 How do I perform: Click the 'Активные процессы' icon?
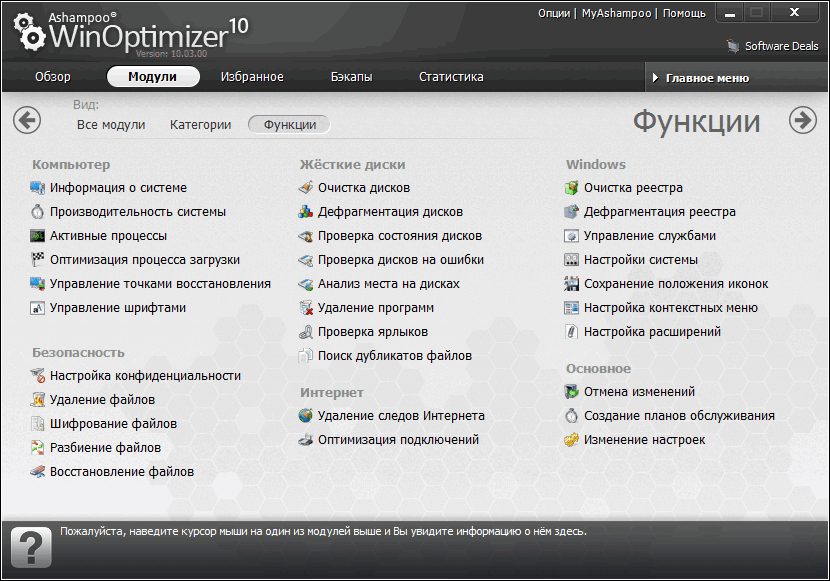(x=38, y=236)
